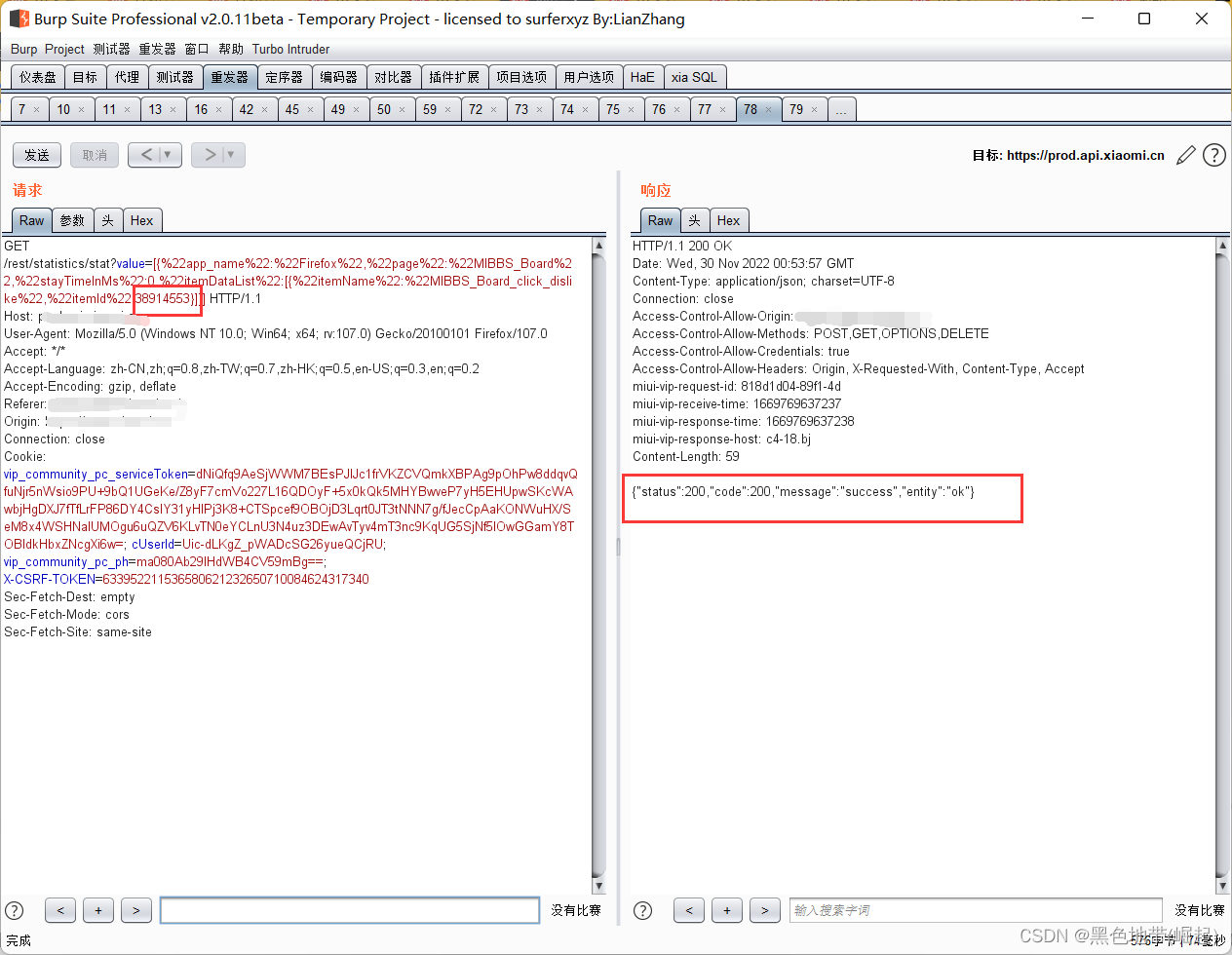The image size is (1232, 955).
Task: Switch to 插件扩展 extender tab
Action: 454,77
